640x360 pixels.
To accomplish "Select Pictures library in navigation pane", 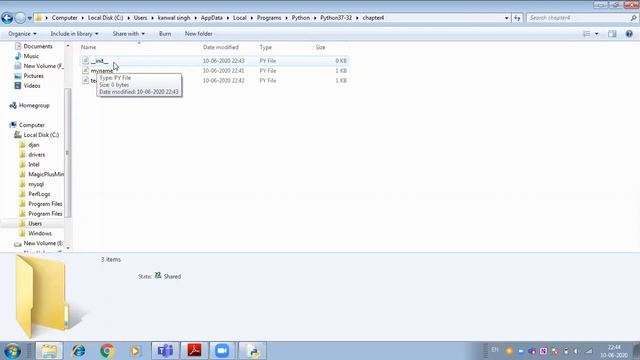I will [33, 76].
